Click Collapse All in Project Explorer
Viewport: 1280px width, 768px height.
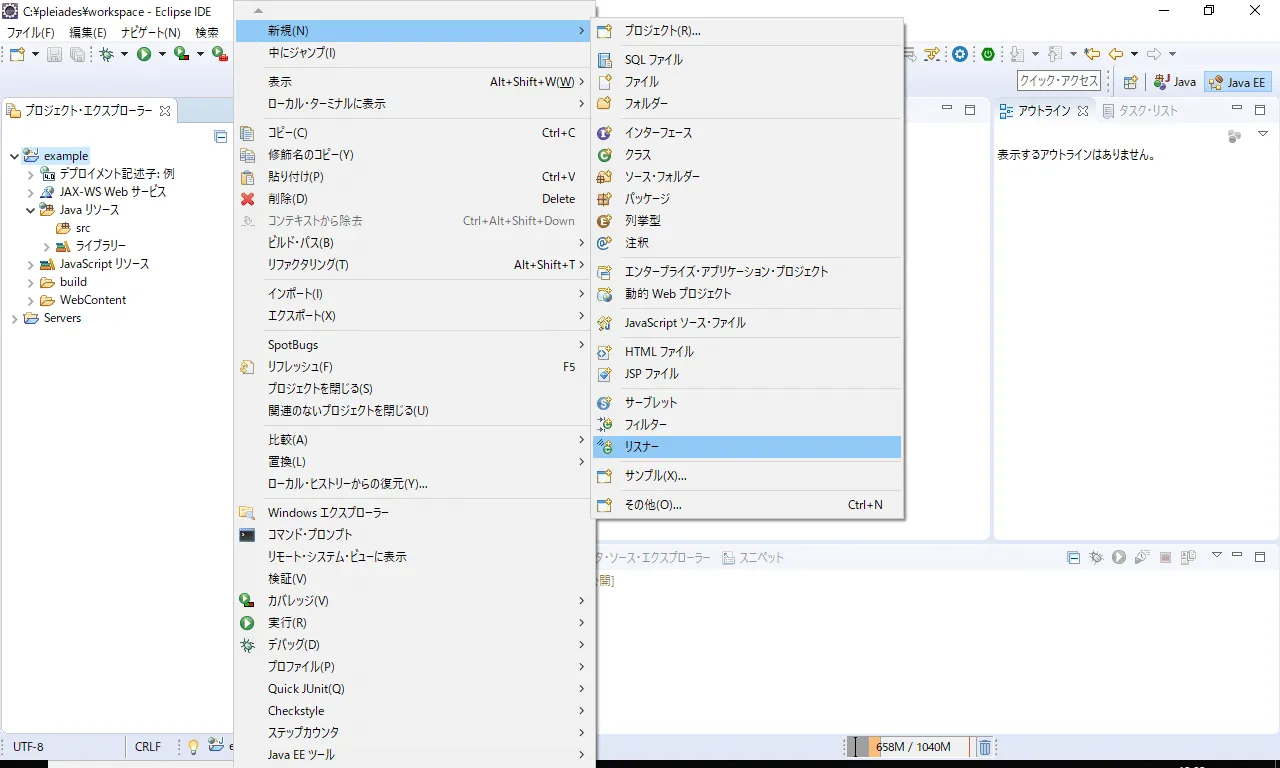click(x=221, y=136)
